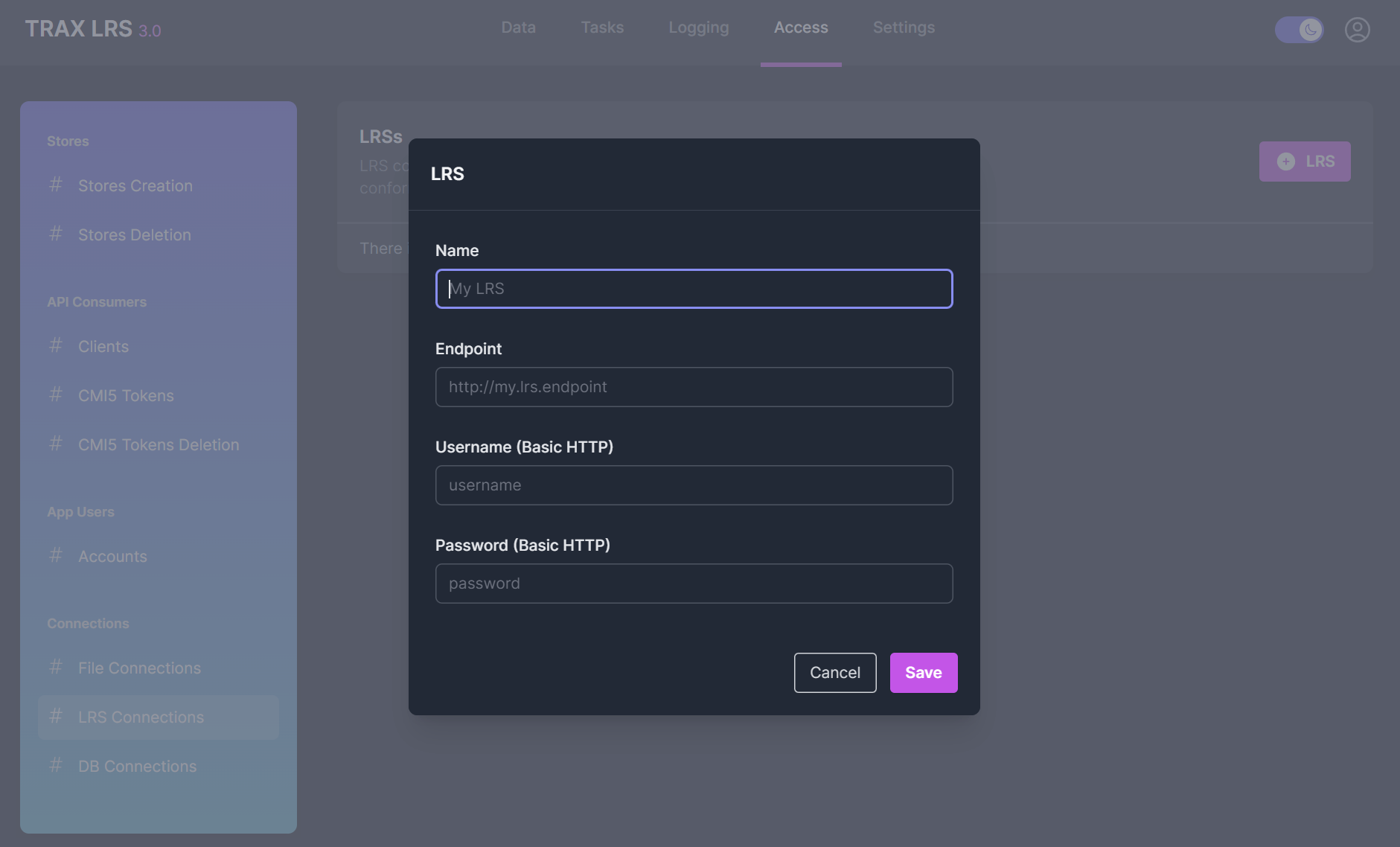Open the Tasks tab
Image resolution: width=1400 pixels, height=847 pixels.
[602, 28]
